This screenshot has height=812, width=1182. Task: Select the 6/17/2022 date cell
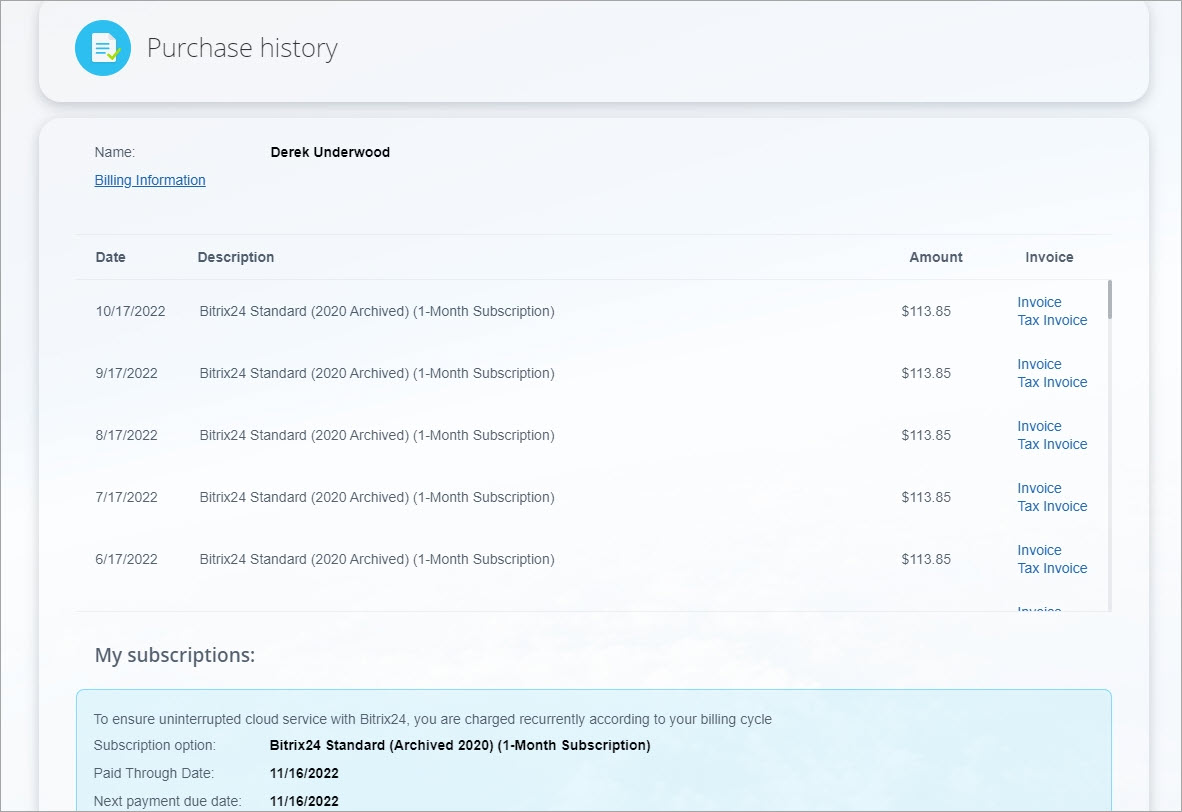[x=127, y=559]
